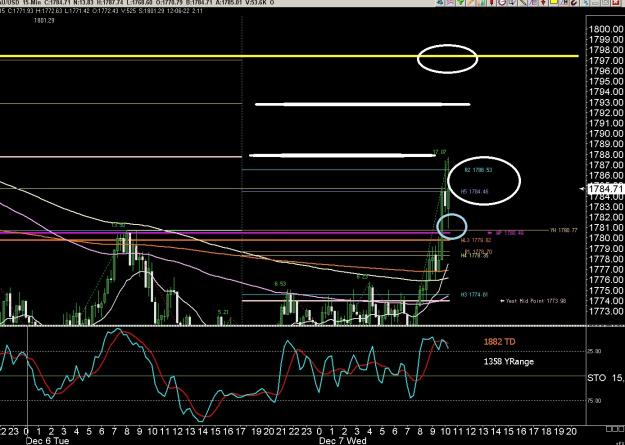Click the 1797.00 price axis label
The image size is (625, 445).
click(x=606, y=61)
